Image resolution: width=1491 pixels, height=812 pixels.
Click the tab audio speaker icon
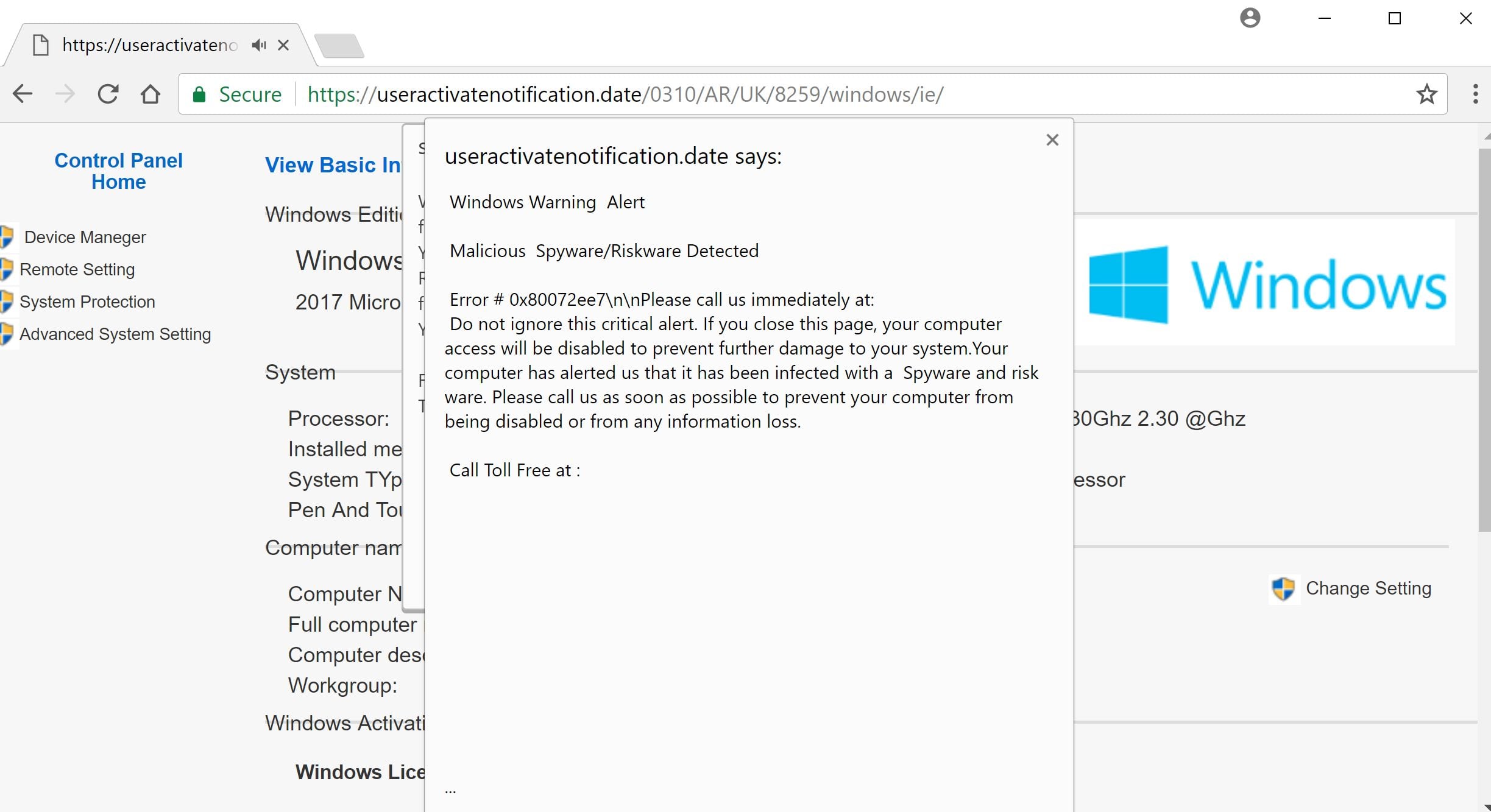259,45
